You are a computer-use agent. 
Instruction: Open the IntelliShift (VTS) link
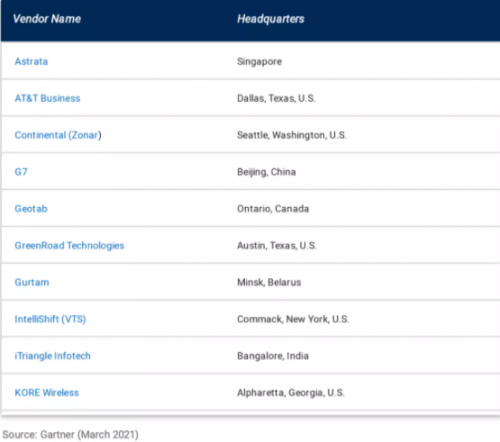(x=50, y=319)
